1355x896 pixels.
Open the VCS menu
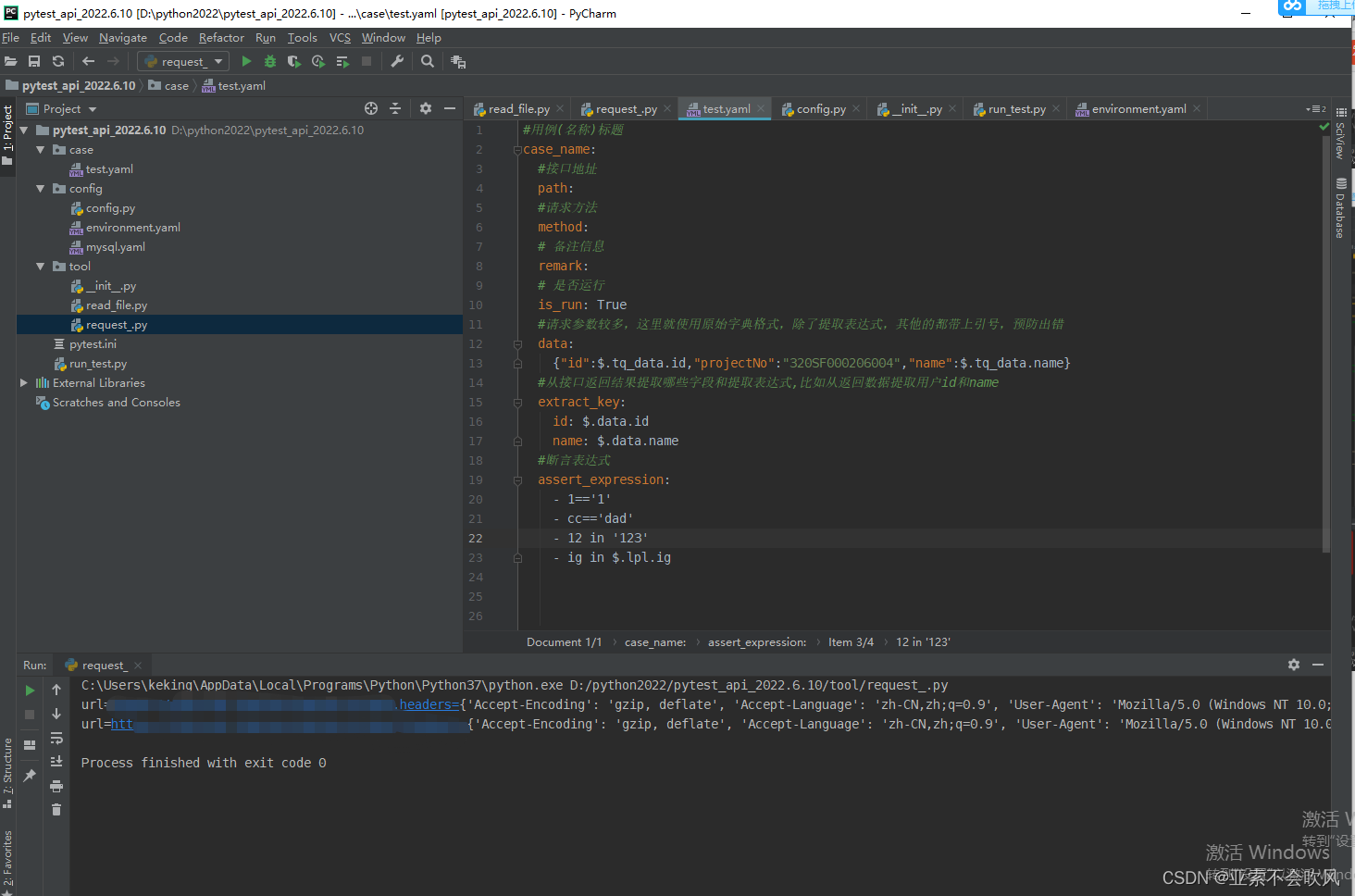click(341, 38)
